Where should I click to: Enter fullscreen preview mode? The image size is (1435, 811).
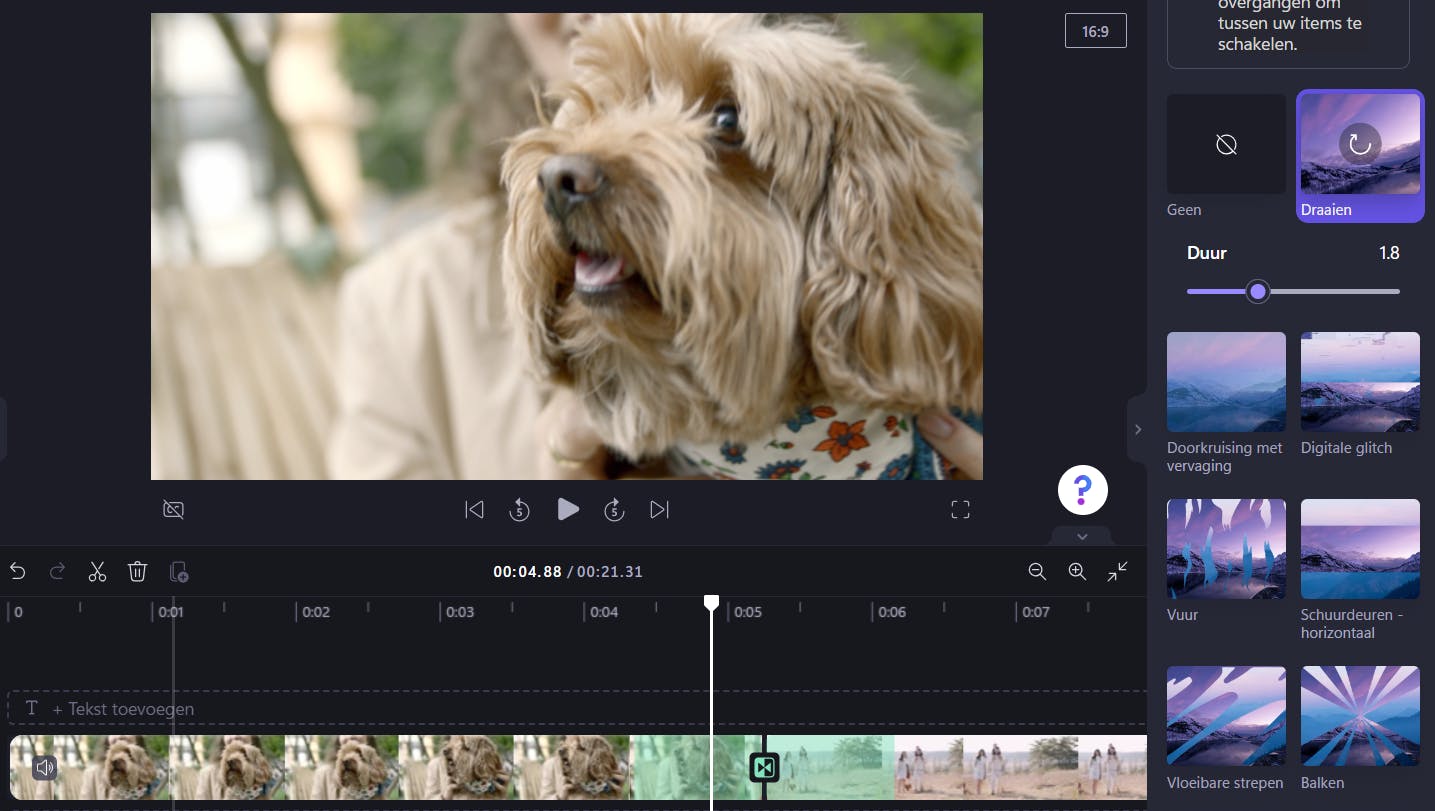coord(960,510)
